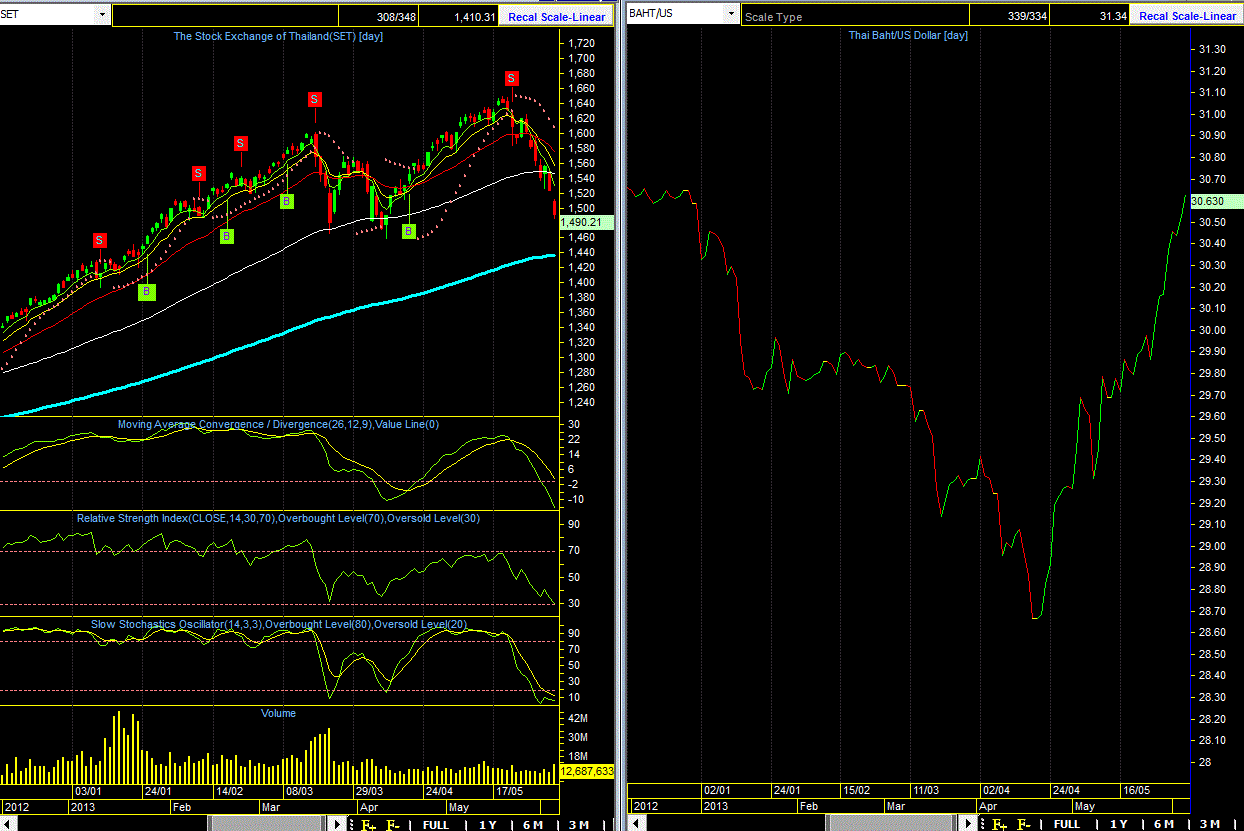Click the Slow Stochastics Oscillator indicator label
This screenshot has width=1244, height=831.
278,624
